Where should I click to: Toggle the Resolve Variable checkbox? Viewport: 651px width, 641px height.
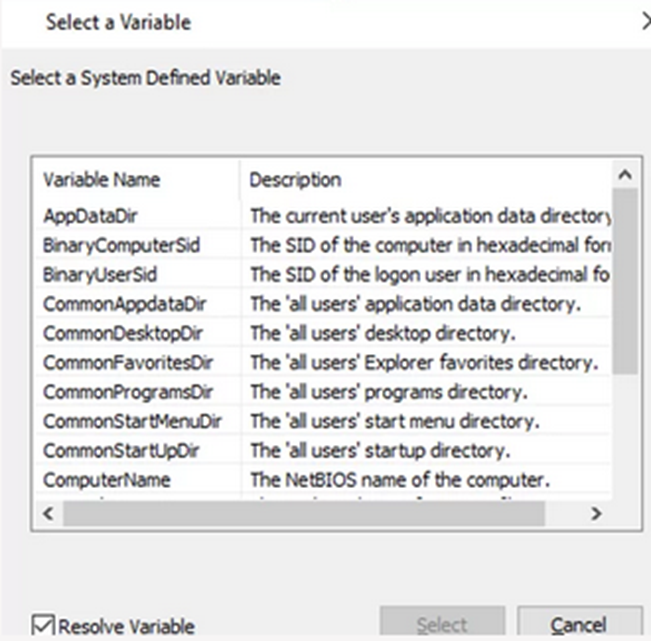tap(44, 626)
